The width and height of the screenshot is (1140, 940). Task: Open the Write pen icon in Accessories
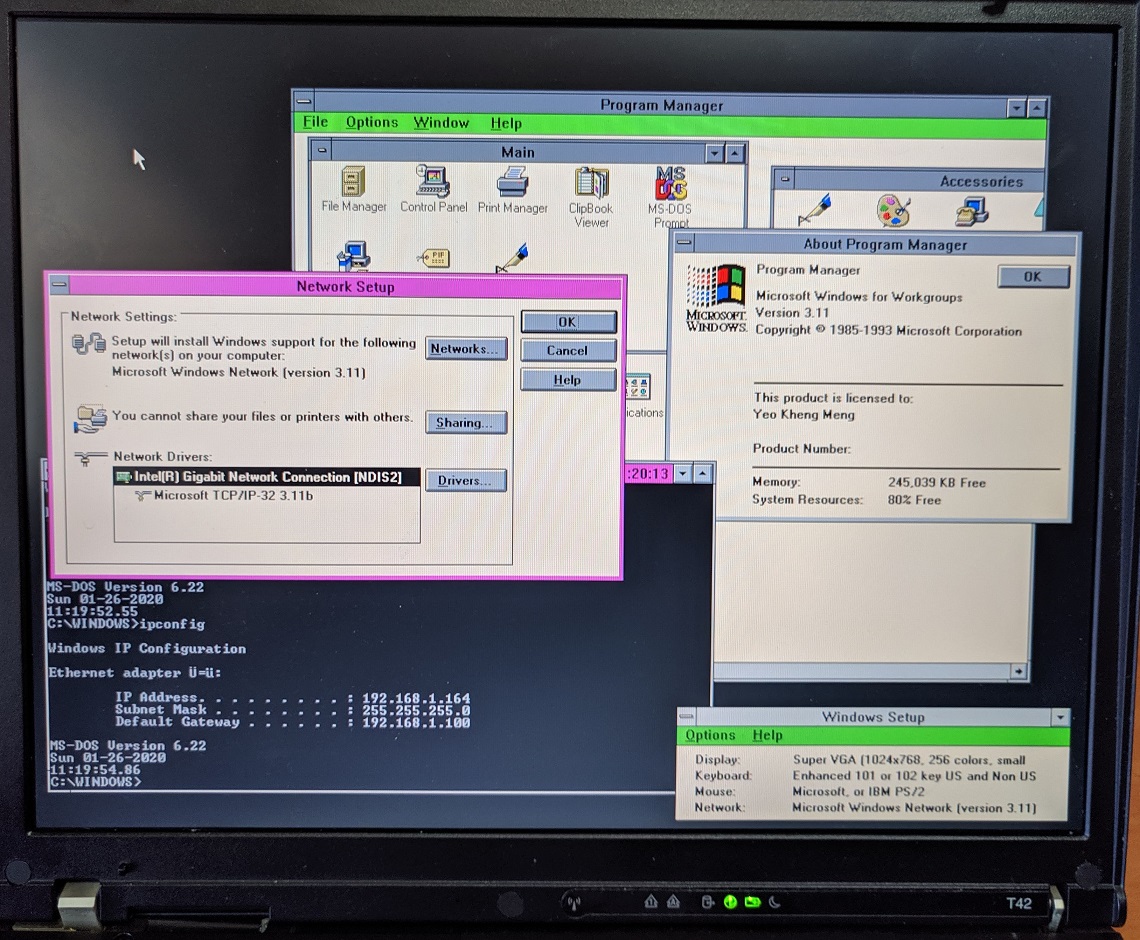point(814,209)
